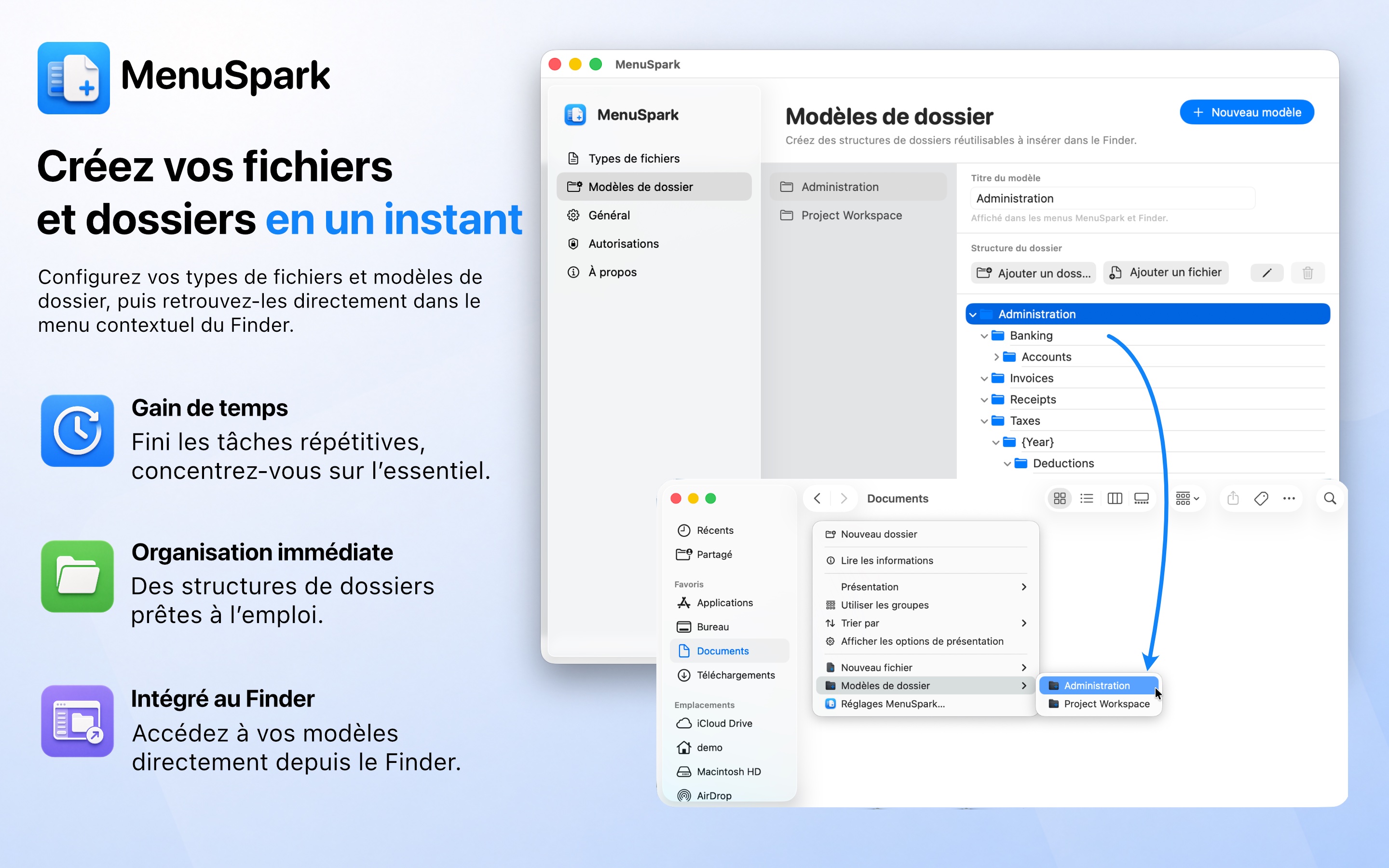Image resolution: width=1389 pixels, height=868 pixels.
Task: Click the Titre du modèle text field
Action: (x=1112, y=199)
